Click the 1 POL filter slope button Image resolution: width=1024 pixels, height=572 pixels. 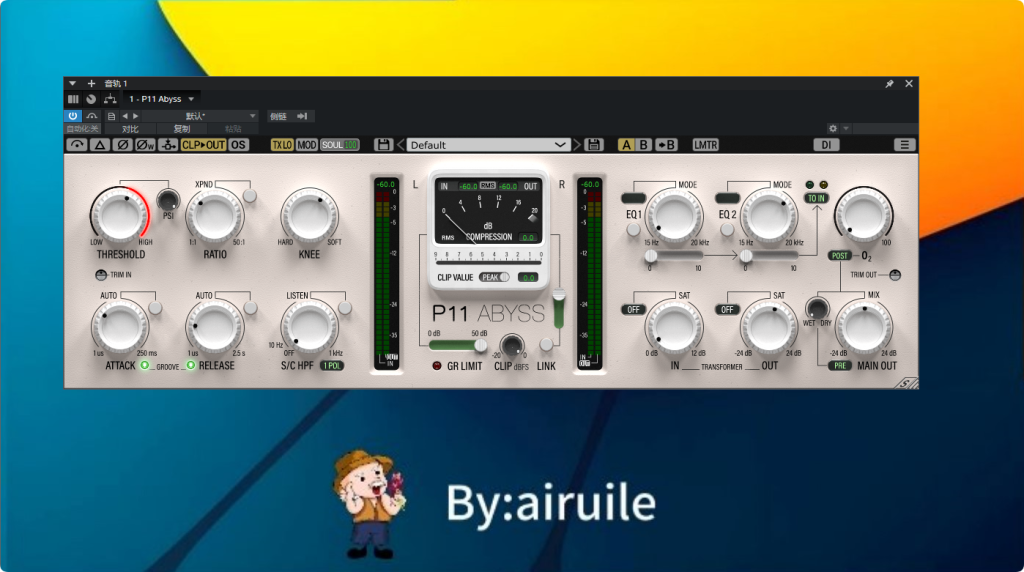tap(332, 366)
